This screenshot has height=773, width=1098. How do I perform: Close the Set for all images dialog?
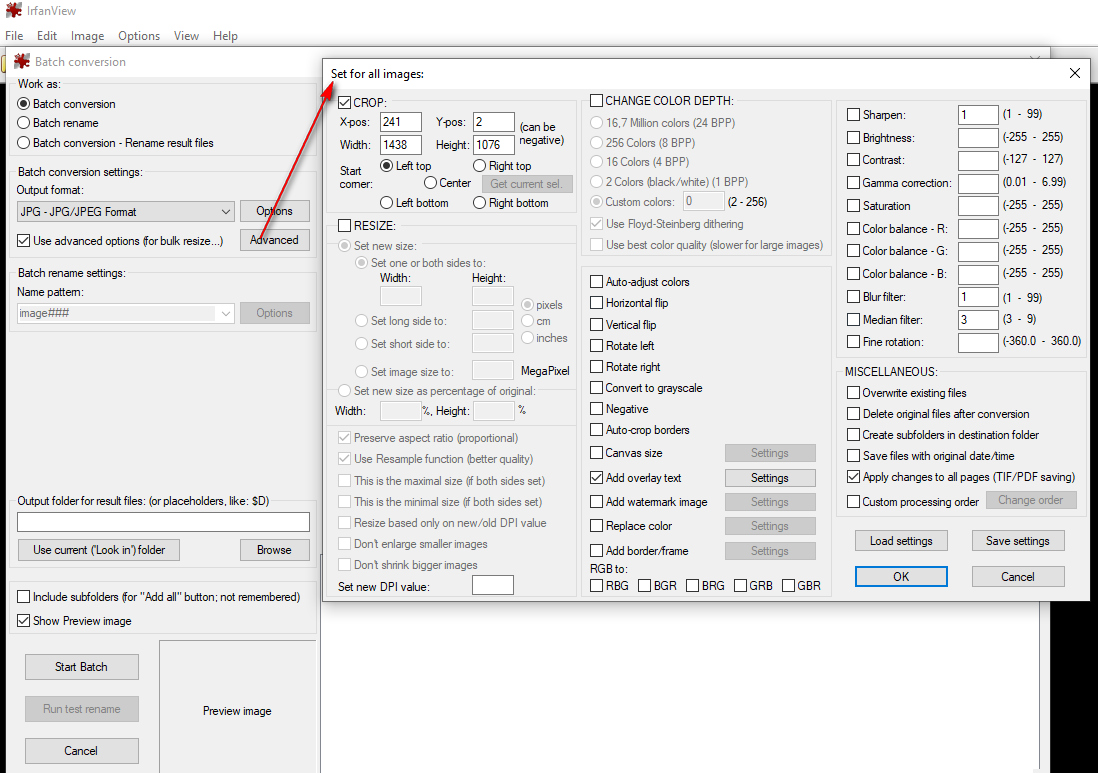click(1075, 73)
